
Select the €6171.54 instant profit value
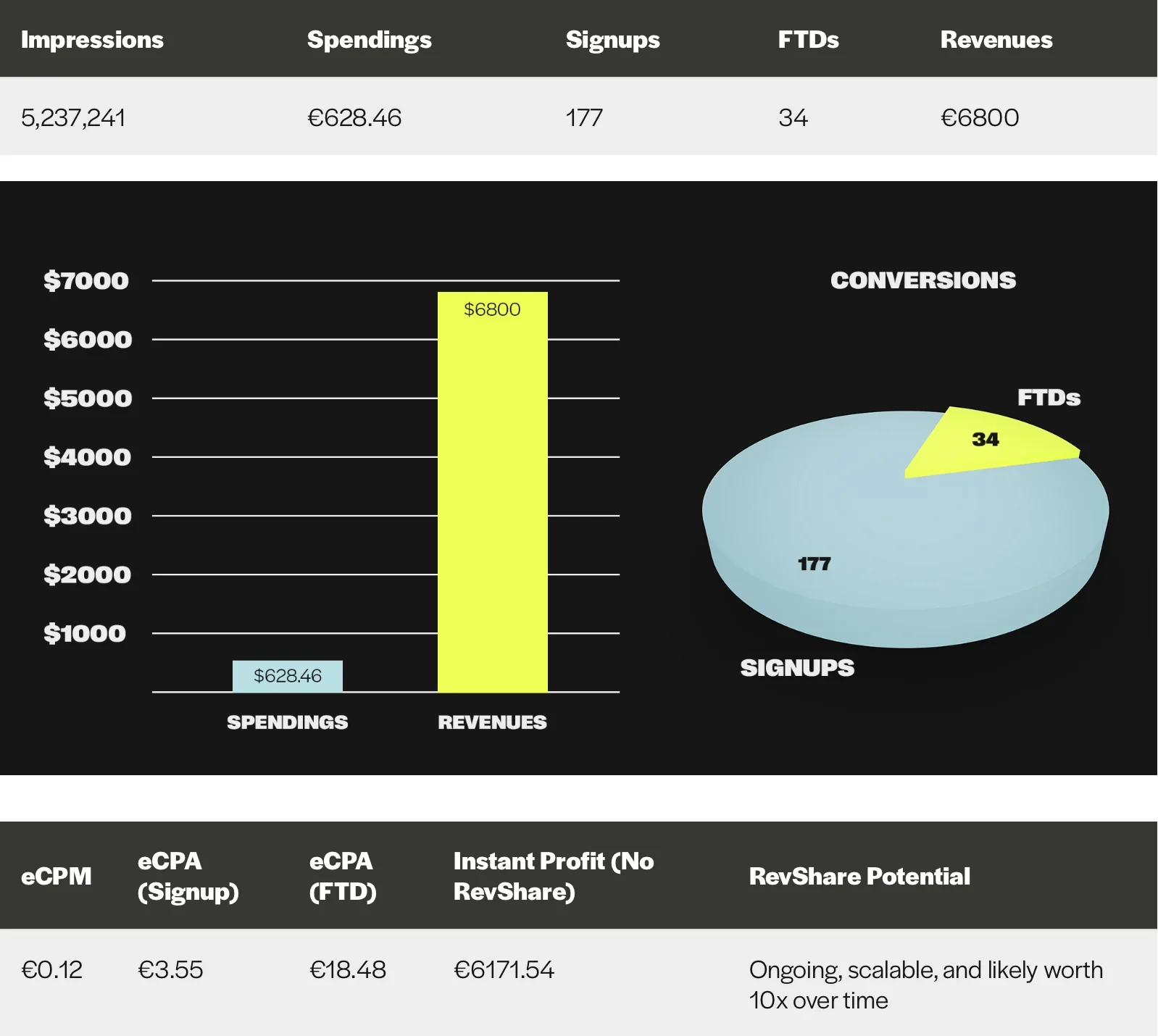504,969
